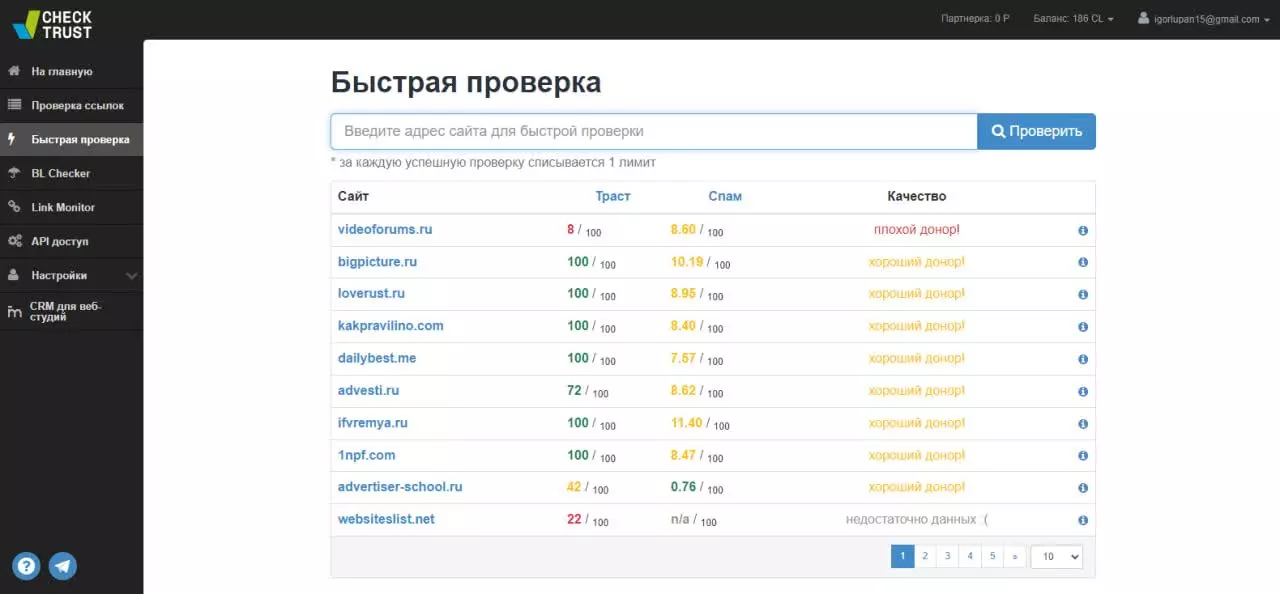Screen dimensions: 1280x594
Task: Open the loverust.ru link
Action: coord(371,293)
